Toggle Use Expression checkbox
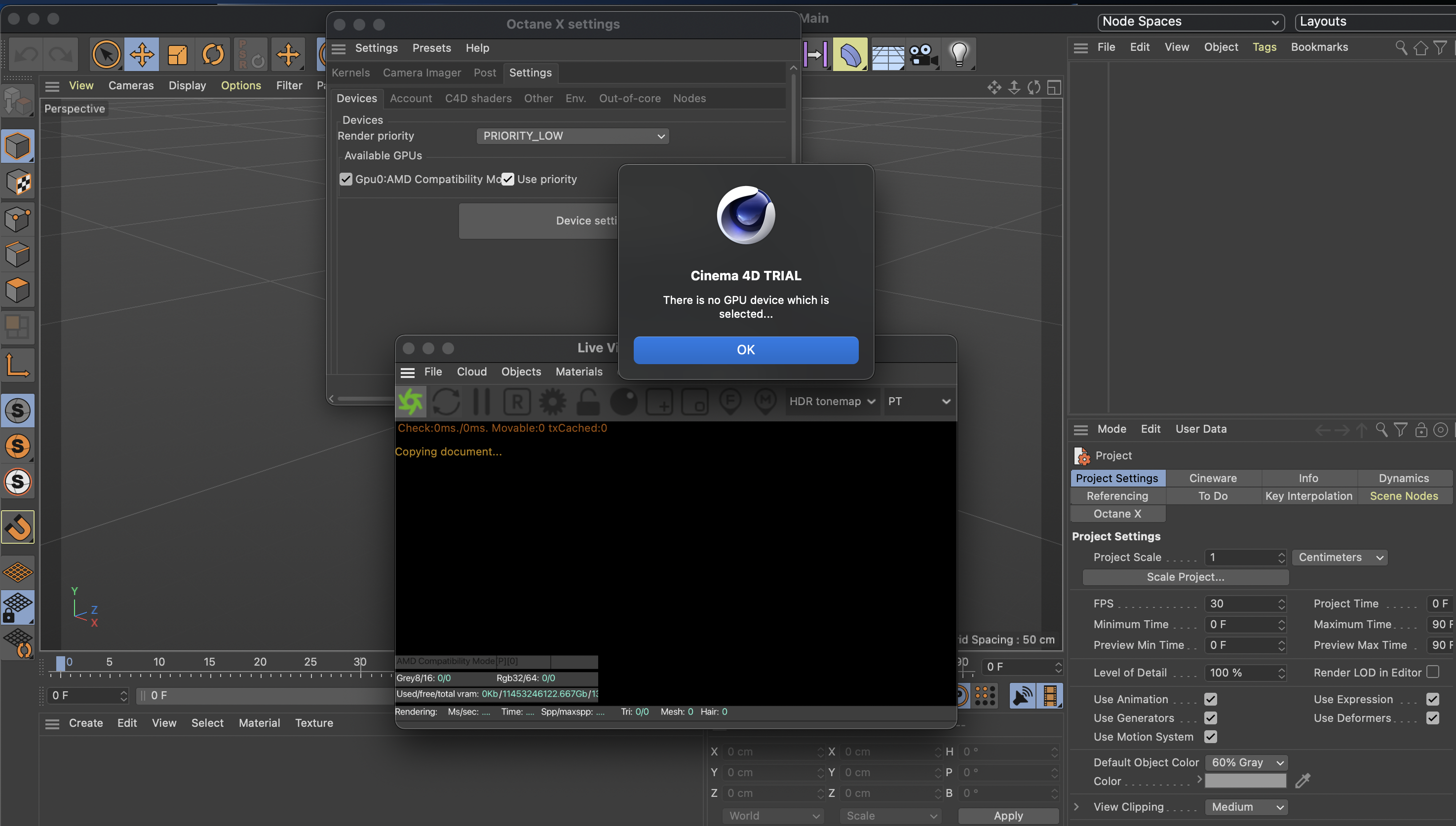 coord(1432,700)
